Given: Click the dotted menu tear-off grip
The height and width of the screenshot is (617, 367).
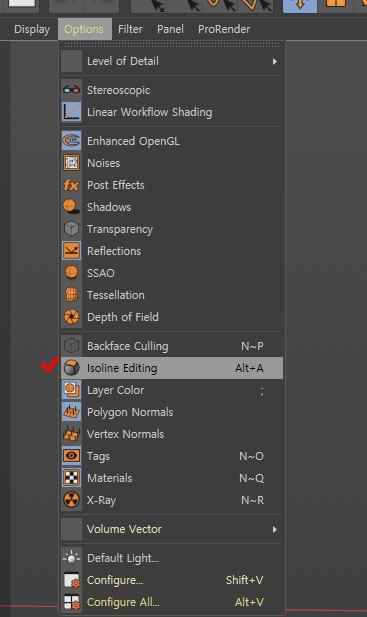Looking at the screenshot, I should (x=172, y=46).
